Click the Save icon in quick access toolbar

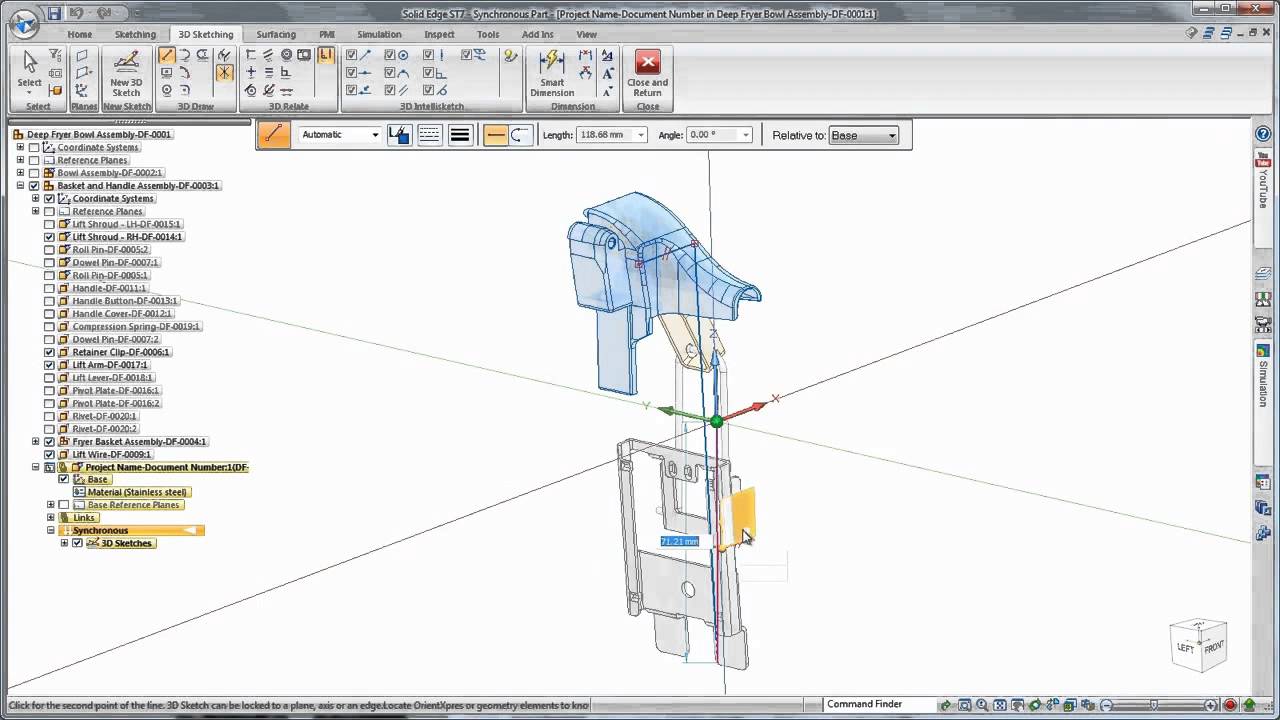pyautogui.click(x=54, y=14)
